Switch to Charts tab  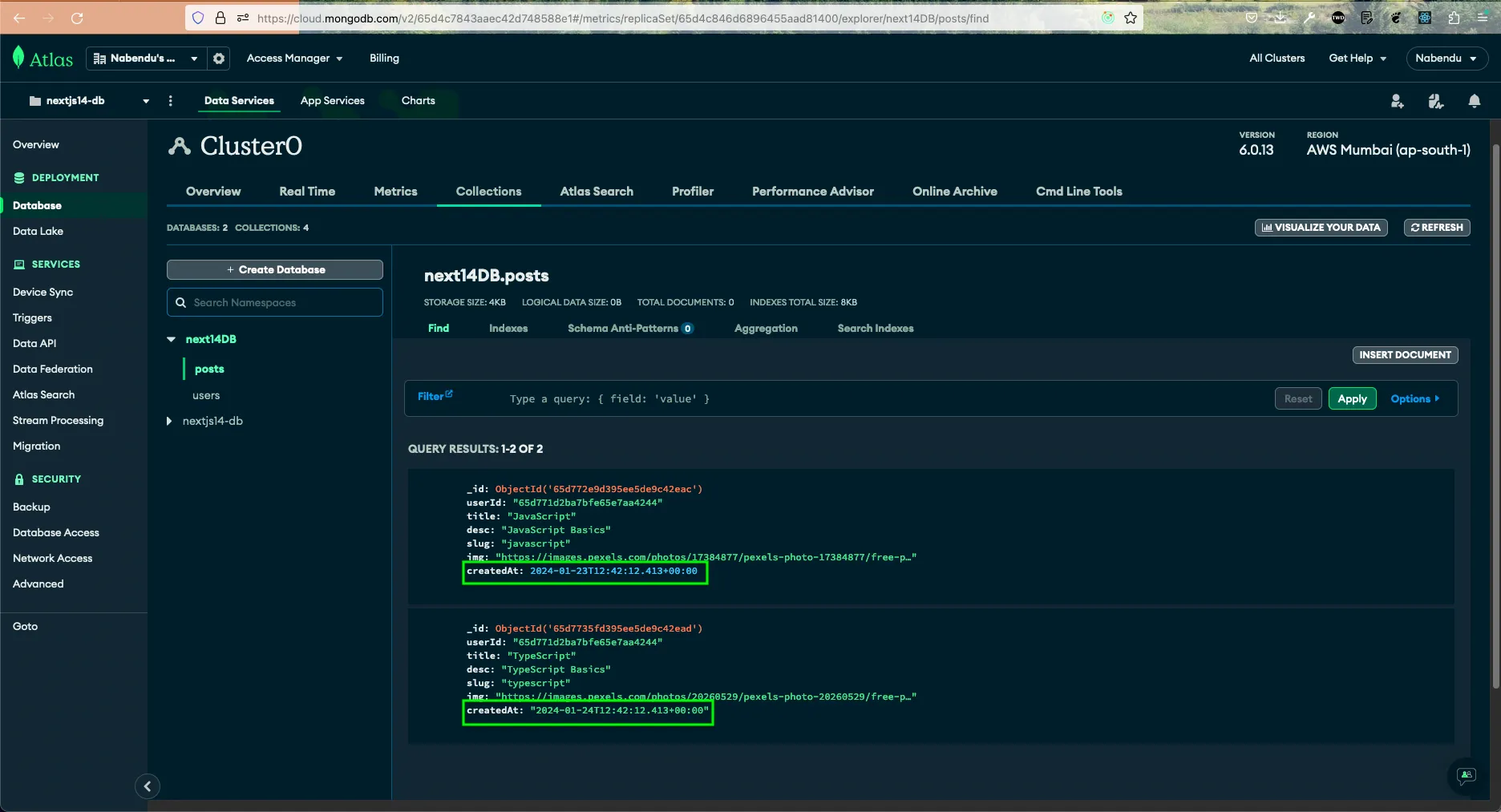(418, 100)
